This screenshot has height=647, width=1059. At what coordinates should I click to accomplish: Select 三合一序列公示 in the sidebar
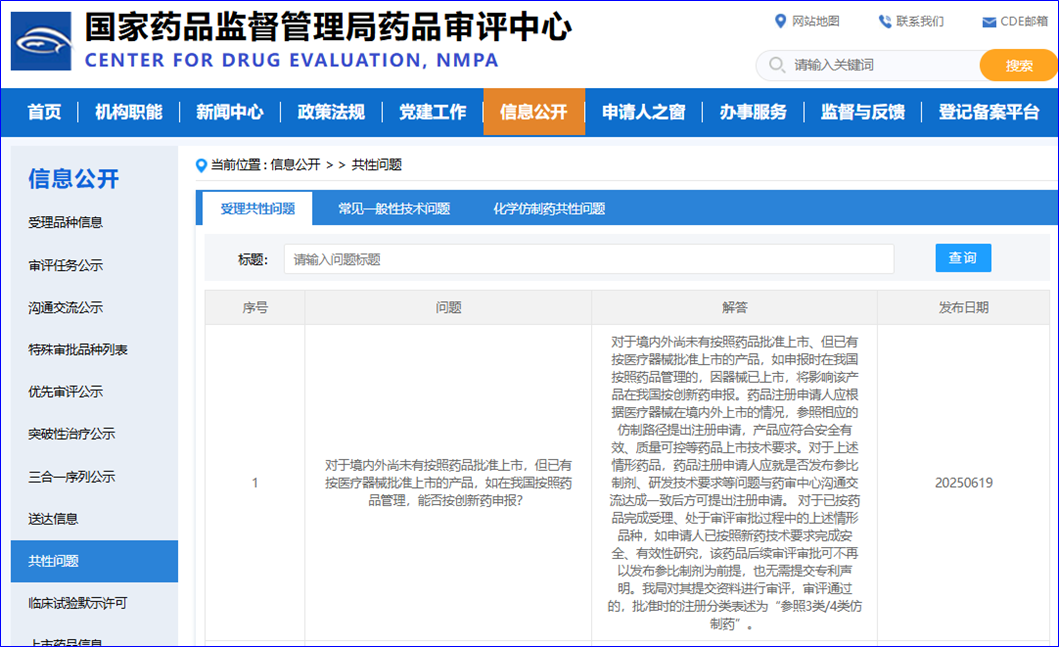72,477
